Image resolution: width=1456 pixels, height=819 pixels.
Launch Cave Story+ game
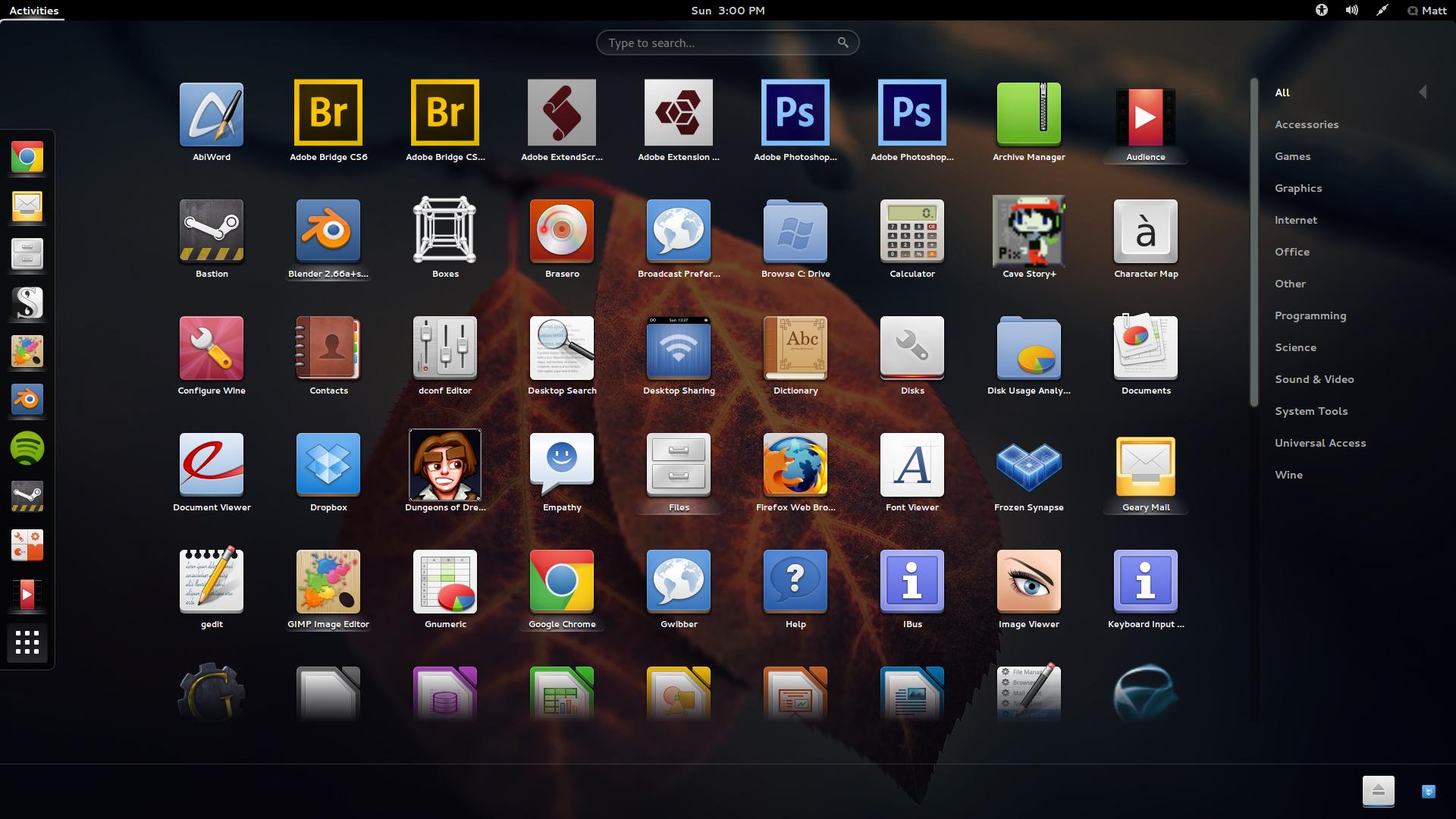tap(1029, 231)
